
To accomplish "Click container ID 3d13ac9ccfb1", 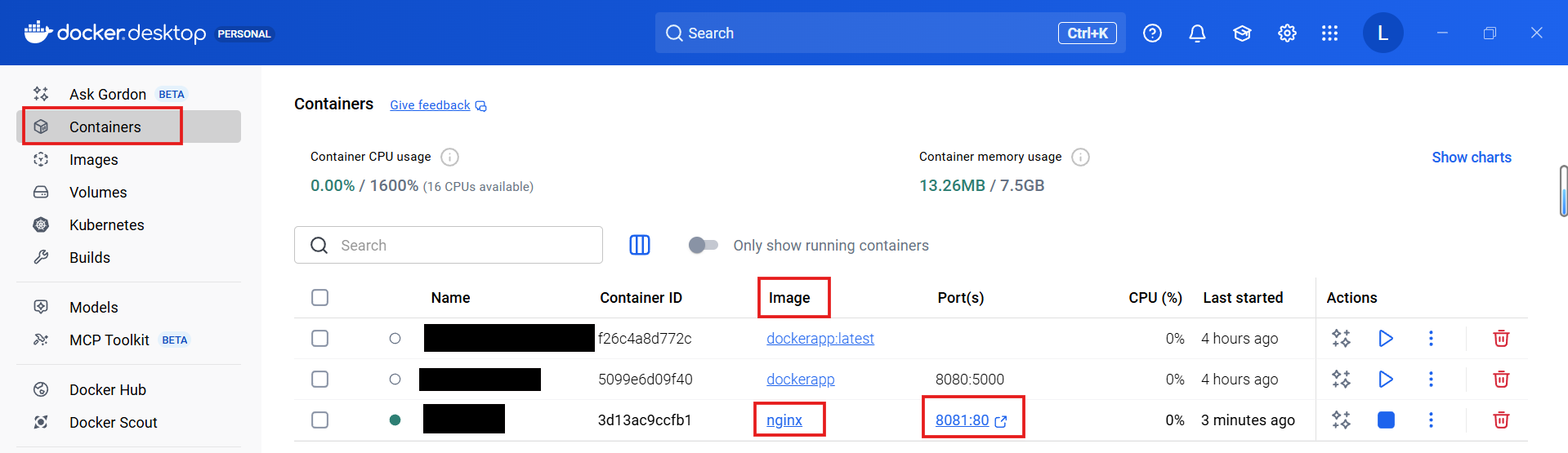I will click(645, 420).
